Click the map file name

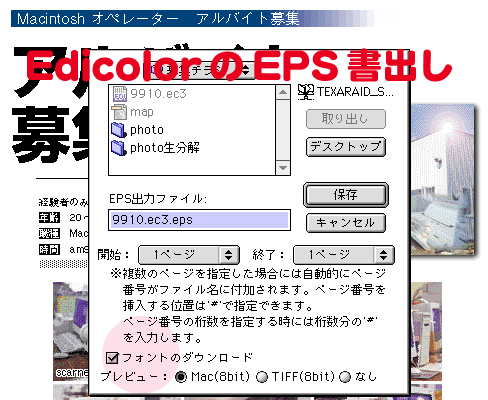point(142,112)
